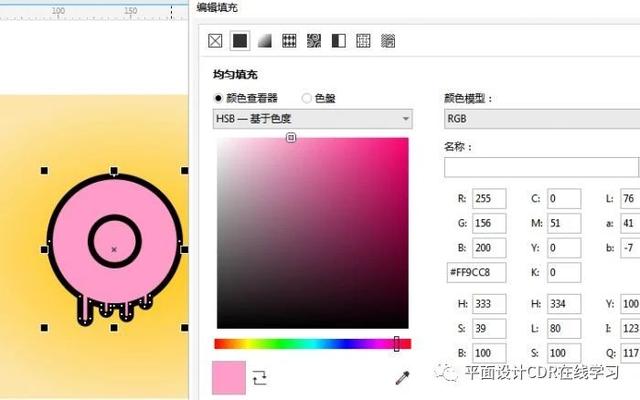Viewport: 640px width, 400px height.
Task: Select the Uniform Fill icon
Action: pos(240,41)
